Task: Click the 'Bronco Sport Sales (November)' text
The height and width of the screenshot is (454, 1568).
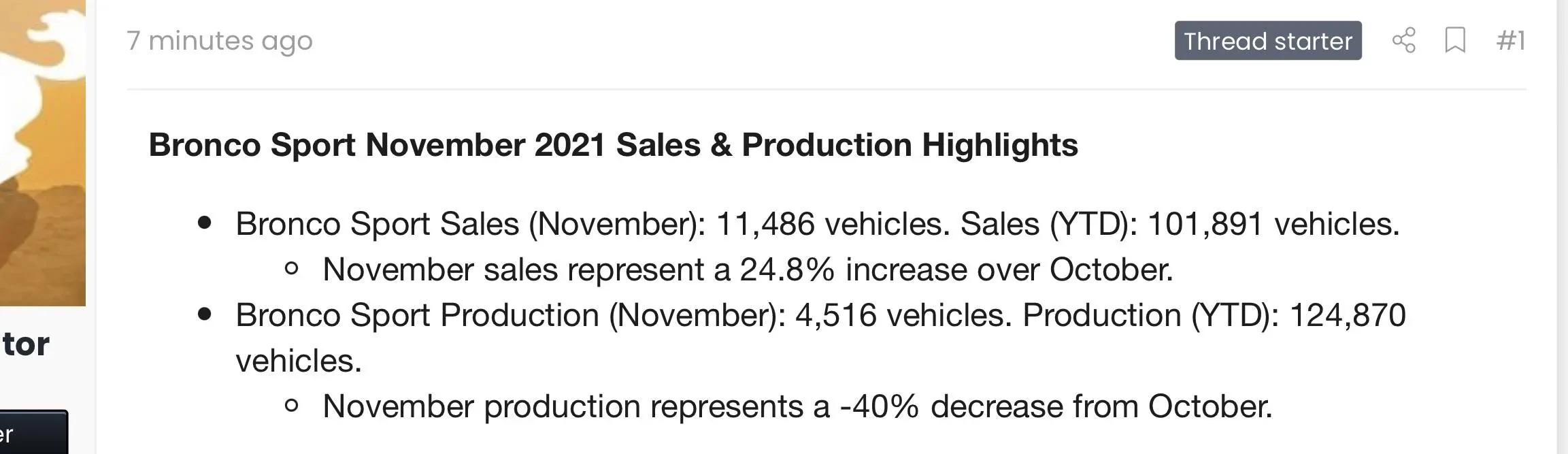Action: [469, 224]
